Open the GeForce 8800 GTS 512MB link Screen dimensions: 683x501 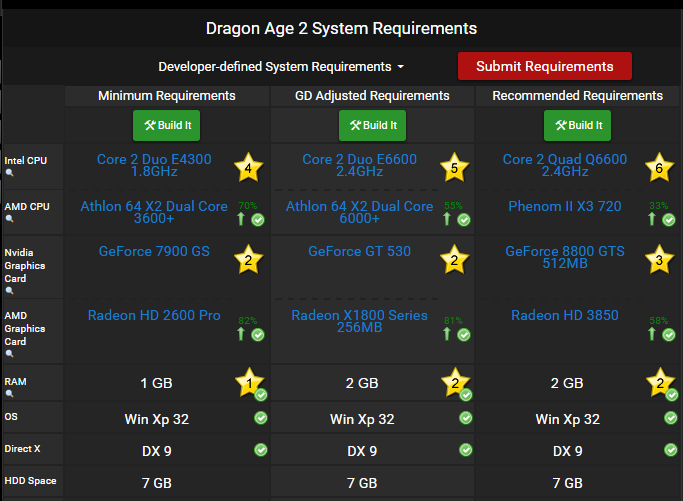pos(565,257)
